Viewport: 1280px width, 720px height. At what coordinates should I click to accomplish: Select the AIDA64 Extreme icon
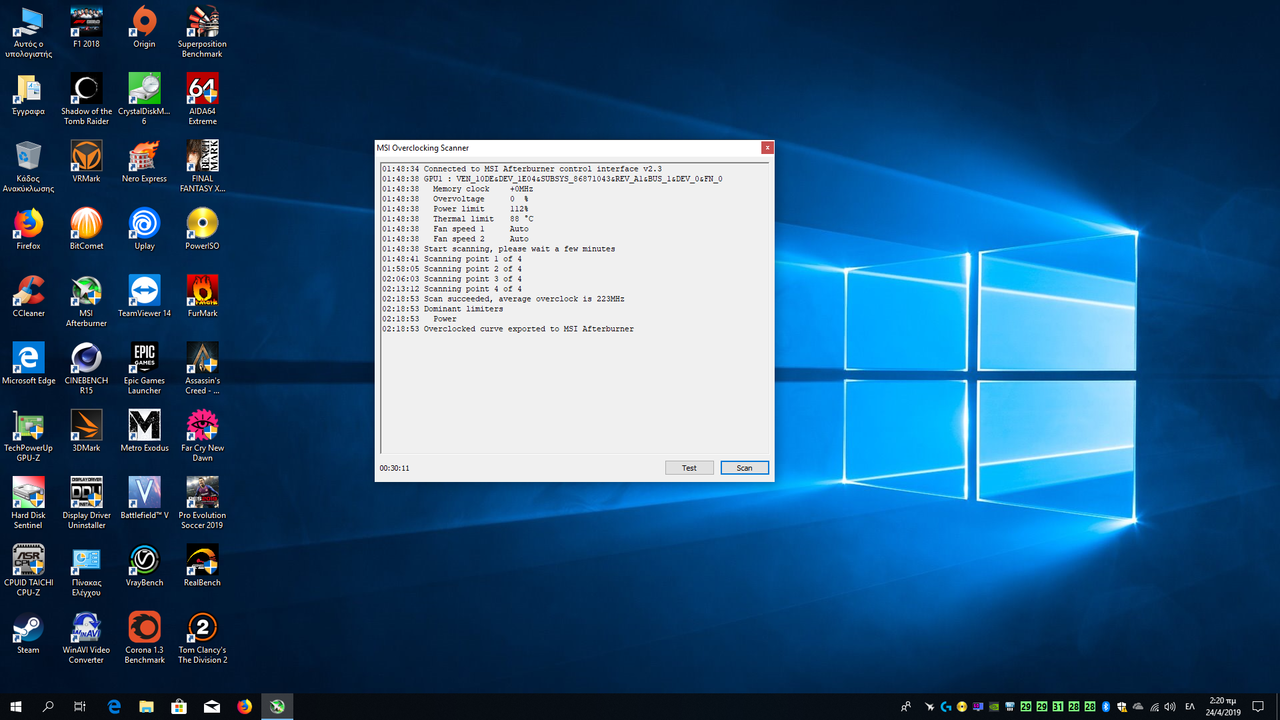(202, 99)
